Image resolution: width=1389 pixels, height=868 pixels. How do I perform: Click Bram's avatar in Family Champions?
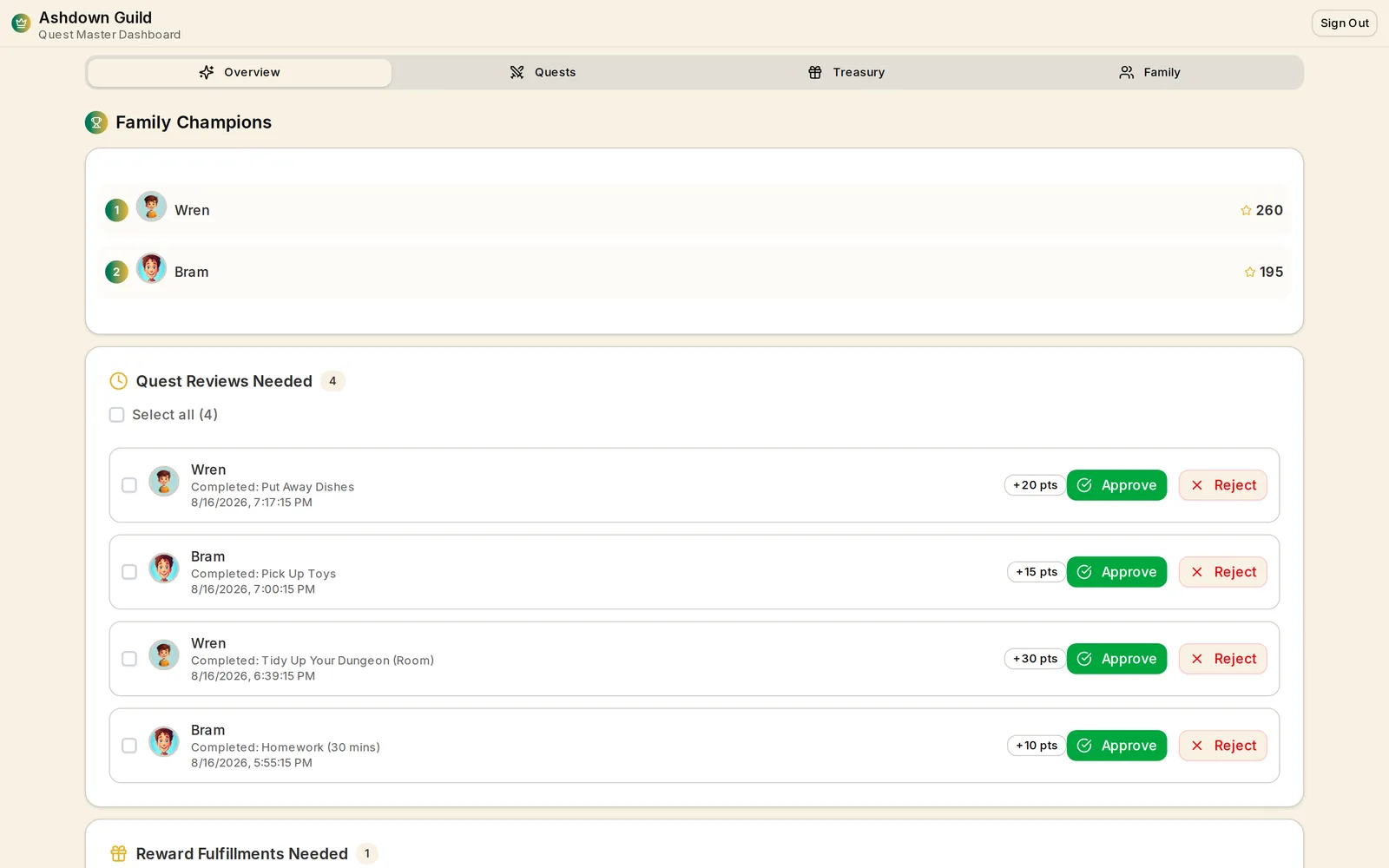pos(151,268)
